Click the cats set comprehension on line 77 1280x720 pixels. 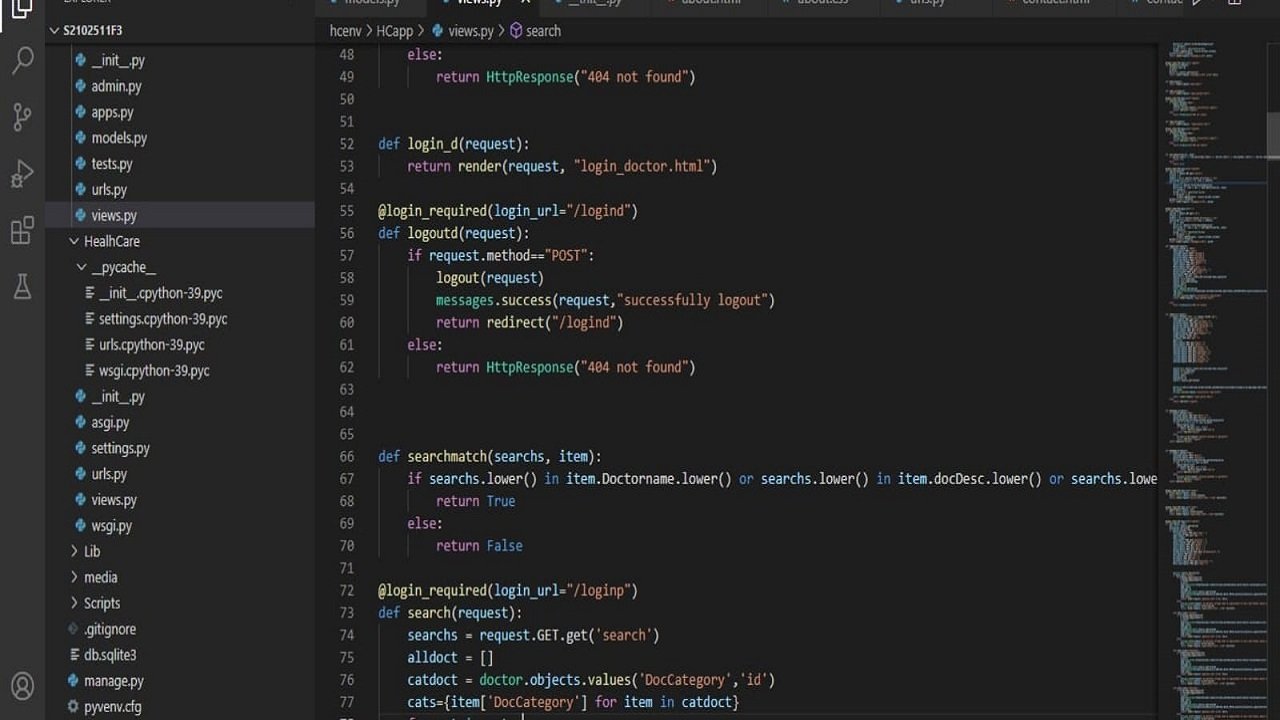[x=573, y=702]
